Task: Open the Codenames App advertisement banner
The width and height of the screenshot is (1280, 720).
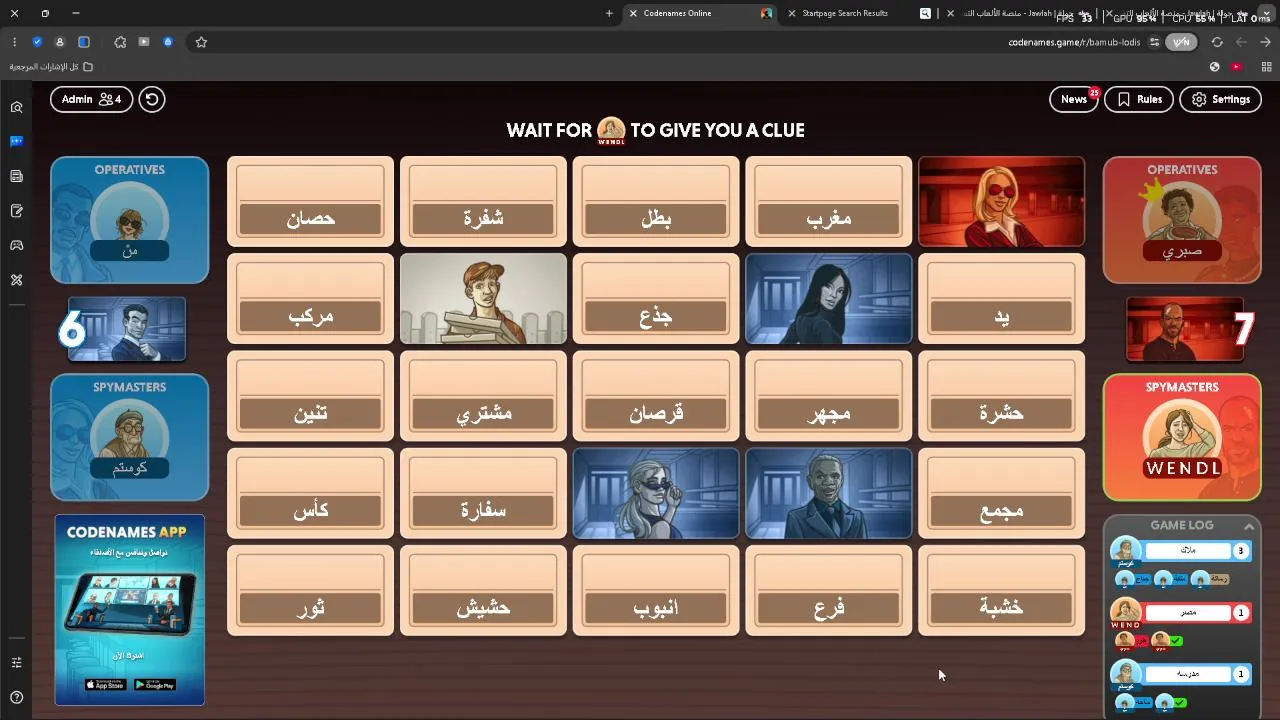Action: [130, 610]
